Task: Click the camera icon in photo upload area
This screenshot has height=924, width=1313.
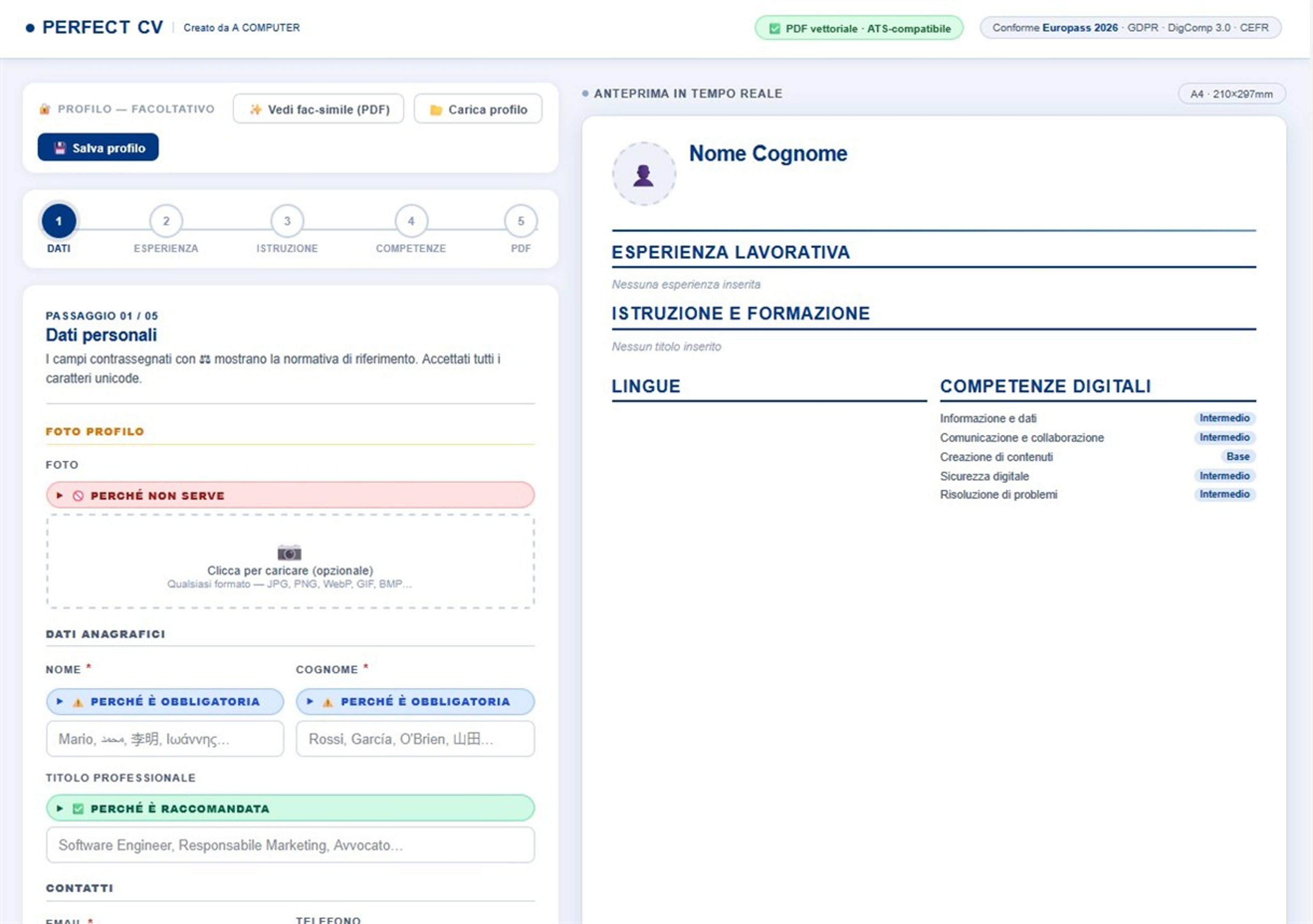Action: (289, 553)
